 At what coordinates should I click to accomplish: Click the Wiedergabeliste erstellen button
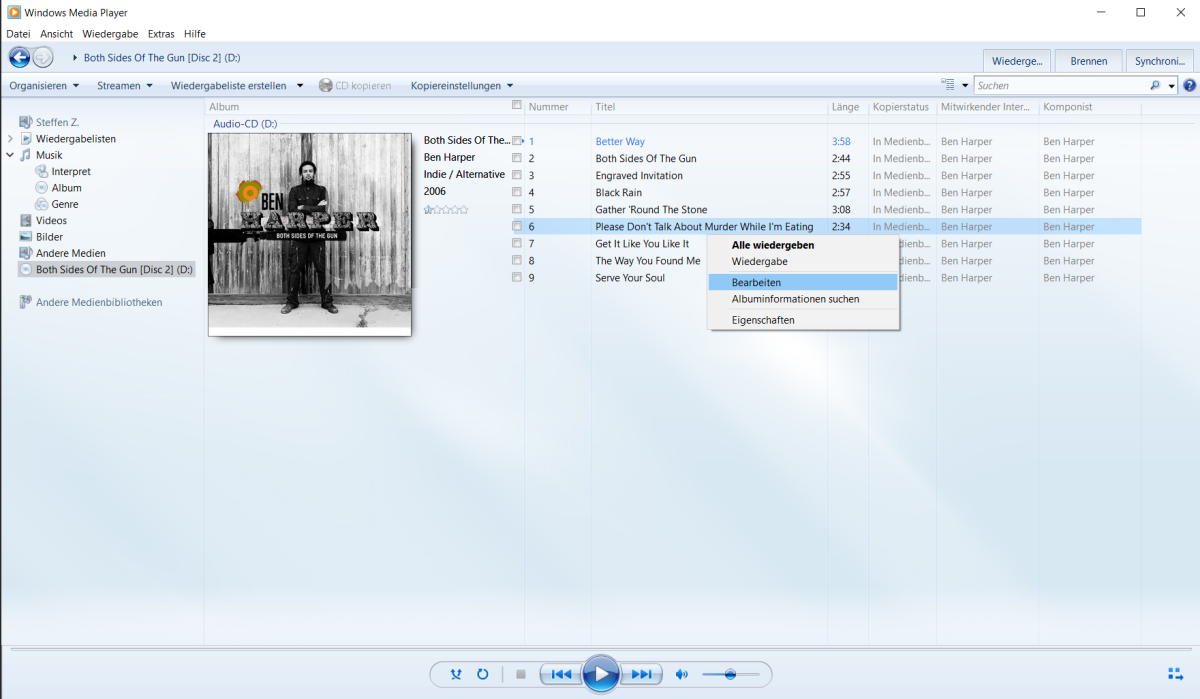click(229, 86)
